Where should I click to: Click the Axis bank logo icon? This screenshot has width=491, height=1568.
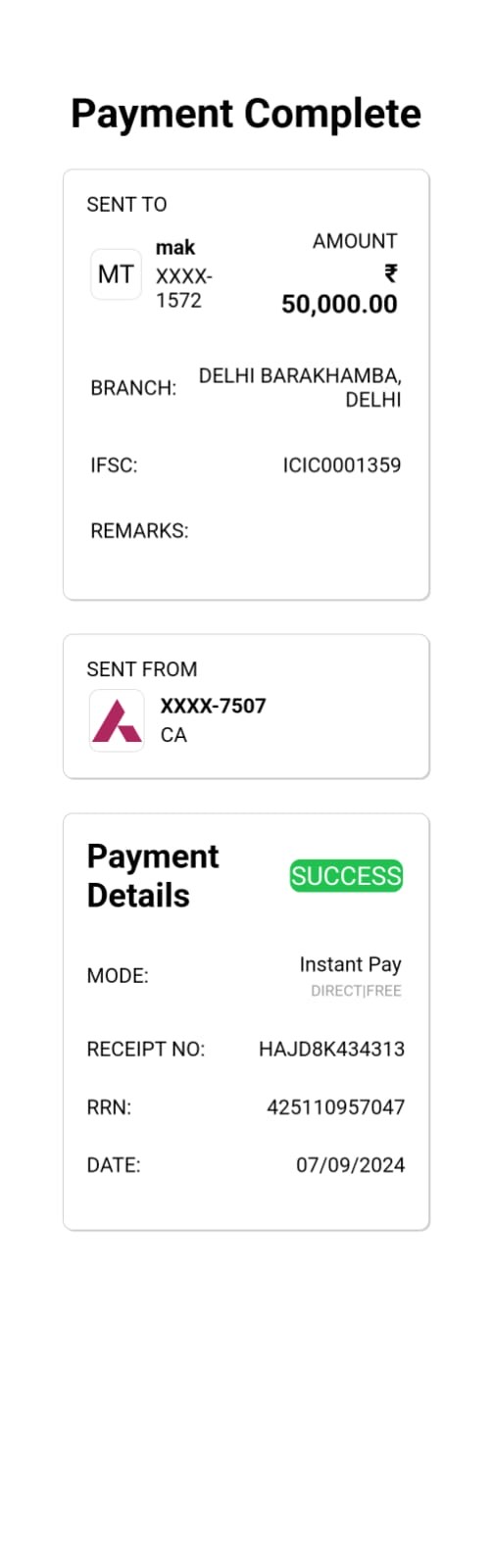[117, 720]
